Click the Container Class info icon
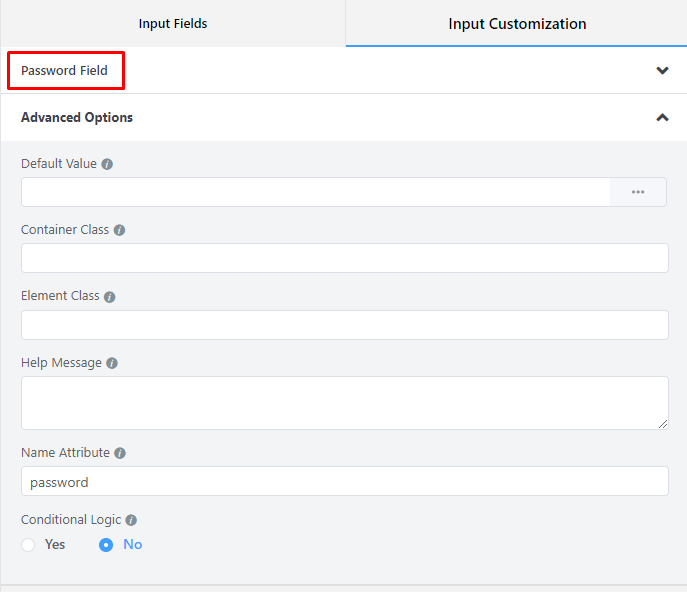This screenshot has width=687, height=592. [x=119, y=230]
